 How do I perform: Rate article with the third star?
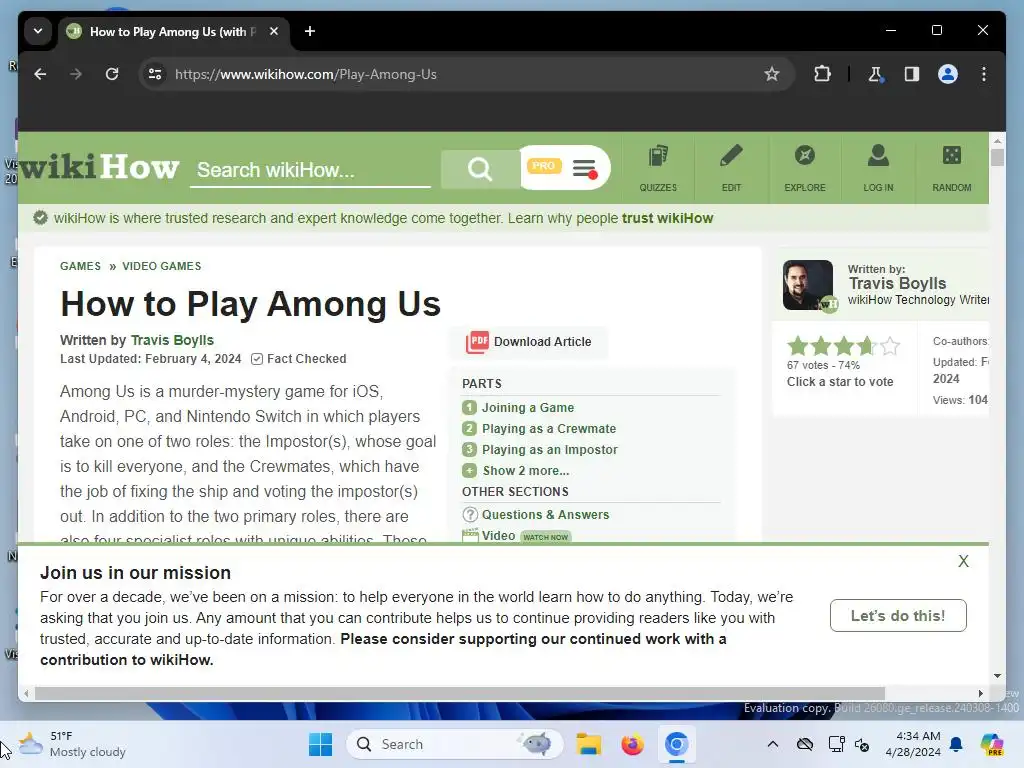[844, 345]
